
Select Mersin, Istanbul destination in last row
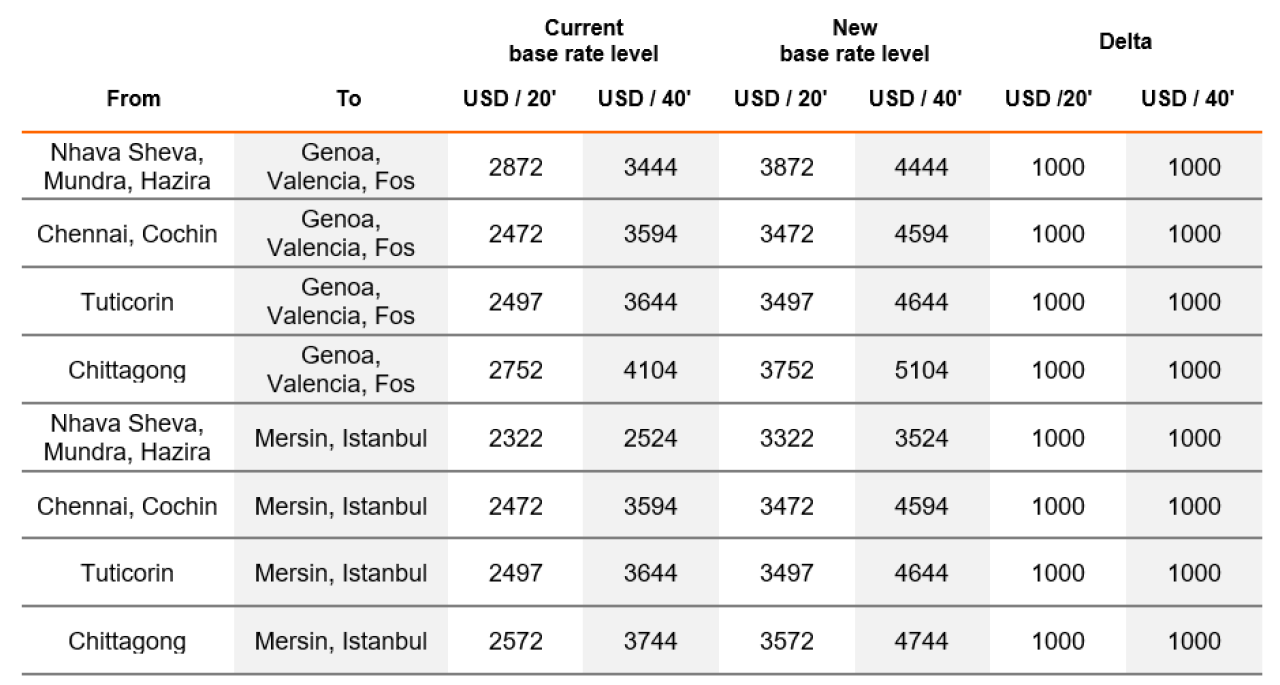[x=341, y=641]
